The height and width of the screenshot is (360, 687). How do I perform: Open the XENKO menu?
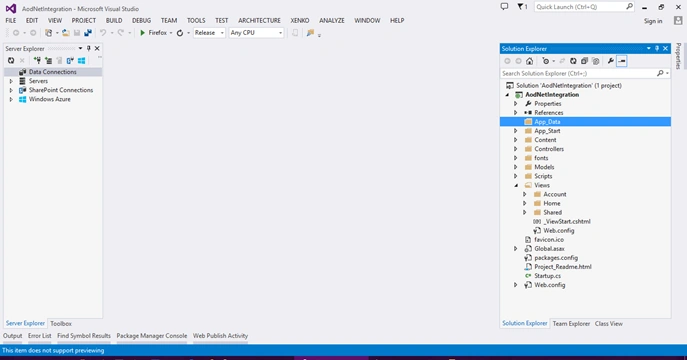coord(300,21)
